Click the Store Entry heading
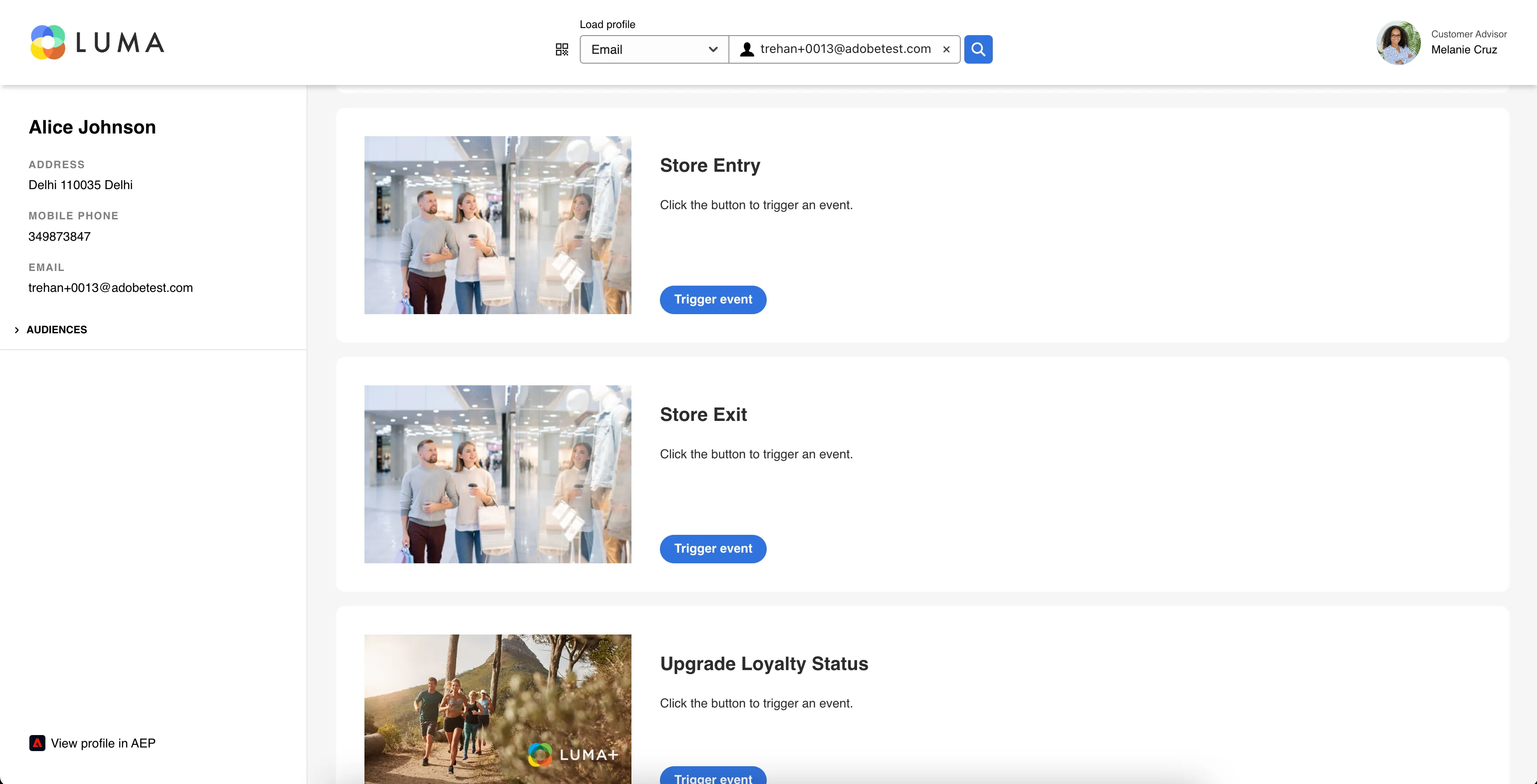 (710, 165)
